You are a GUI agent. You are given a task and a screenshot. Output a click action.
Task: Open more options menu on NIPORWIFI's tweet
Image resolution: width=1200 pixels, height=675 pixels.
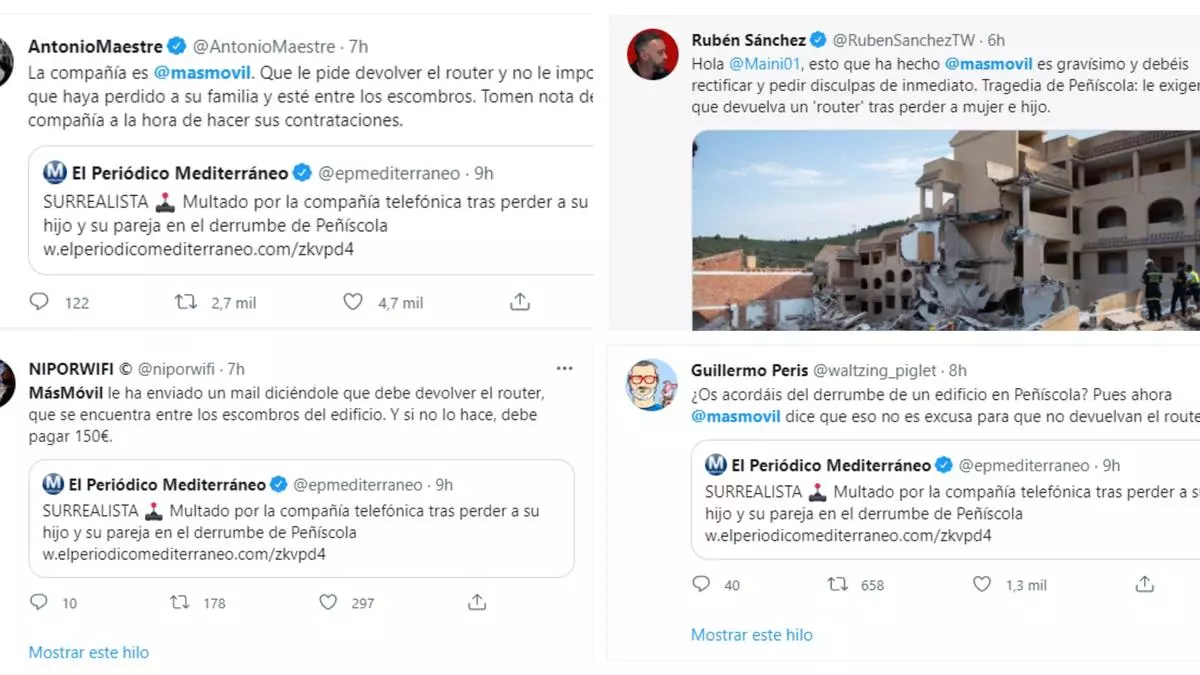click(565, 369)
